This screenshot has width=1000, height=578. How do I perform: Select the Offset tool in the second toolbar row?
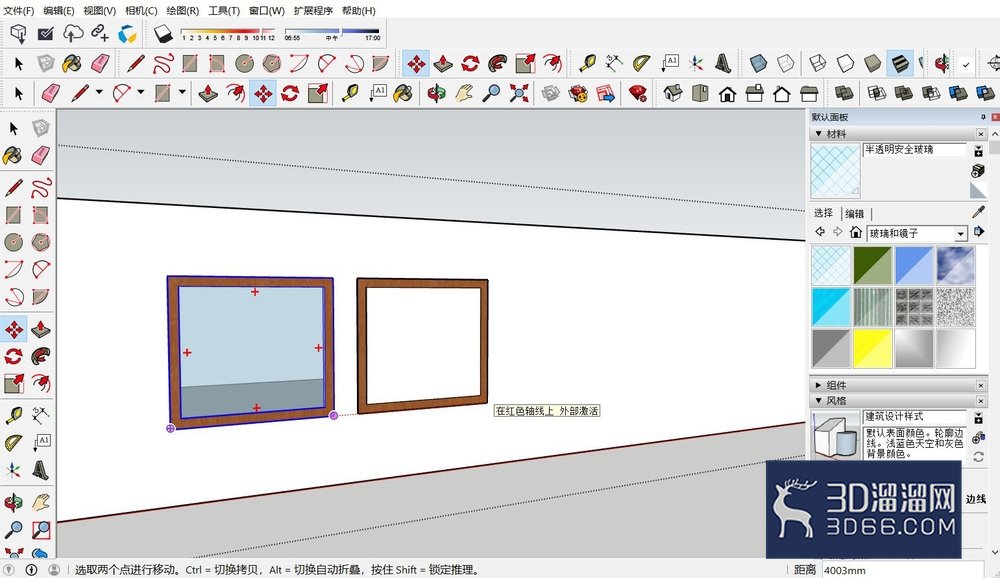click(552, 64)
